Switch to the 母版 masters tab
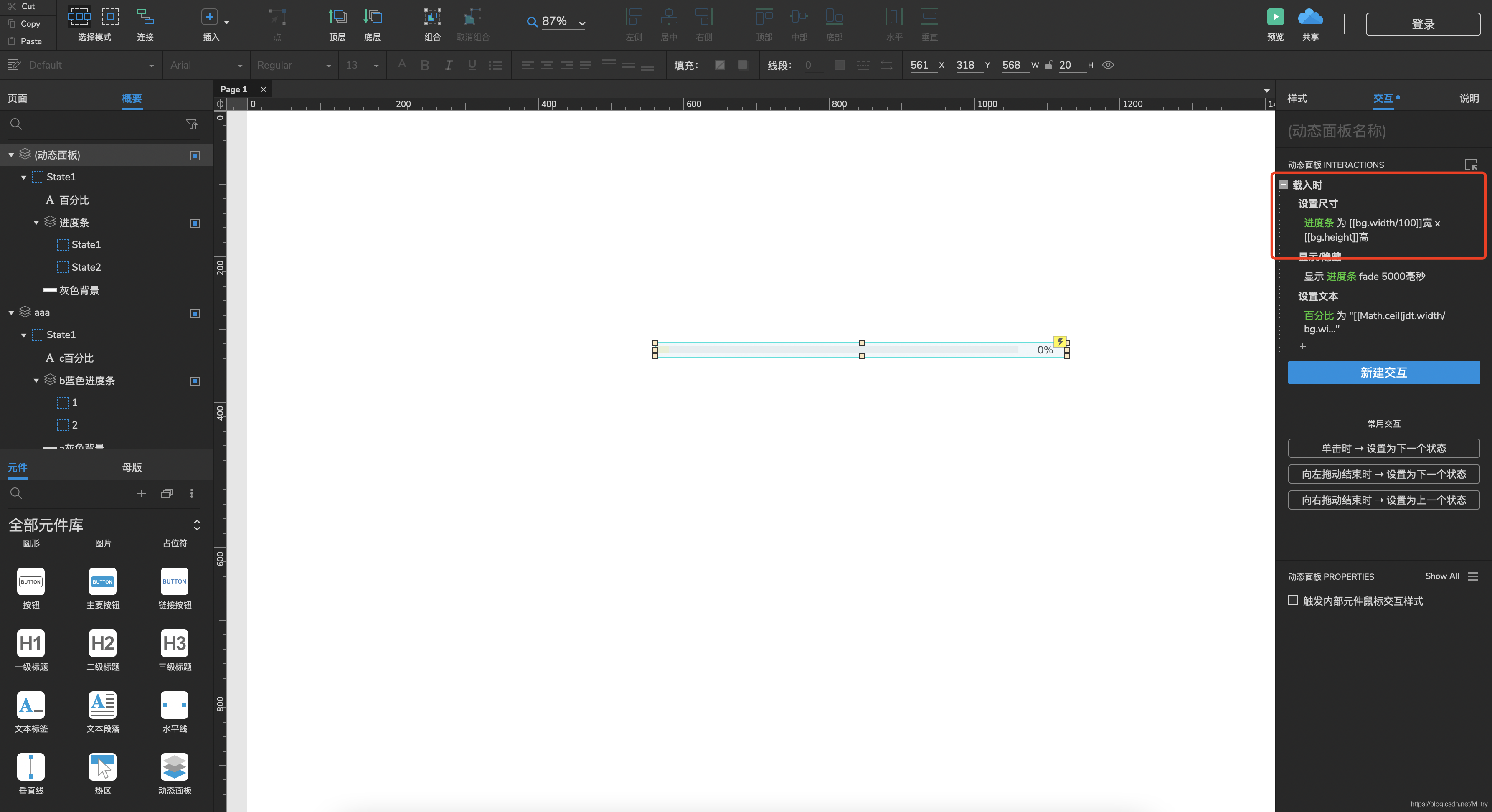 click(132, 467)
